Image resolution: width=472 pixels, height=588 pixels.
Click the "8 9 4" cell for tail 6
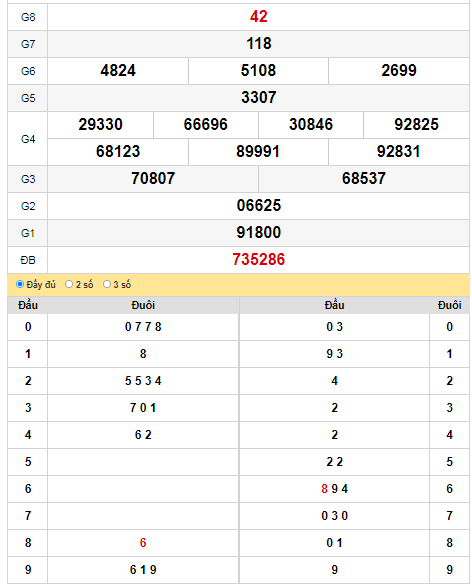[334, 489]
